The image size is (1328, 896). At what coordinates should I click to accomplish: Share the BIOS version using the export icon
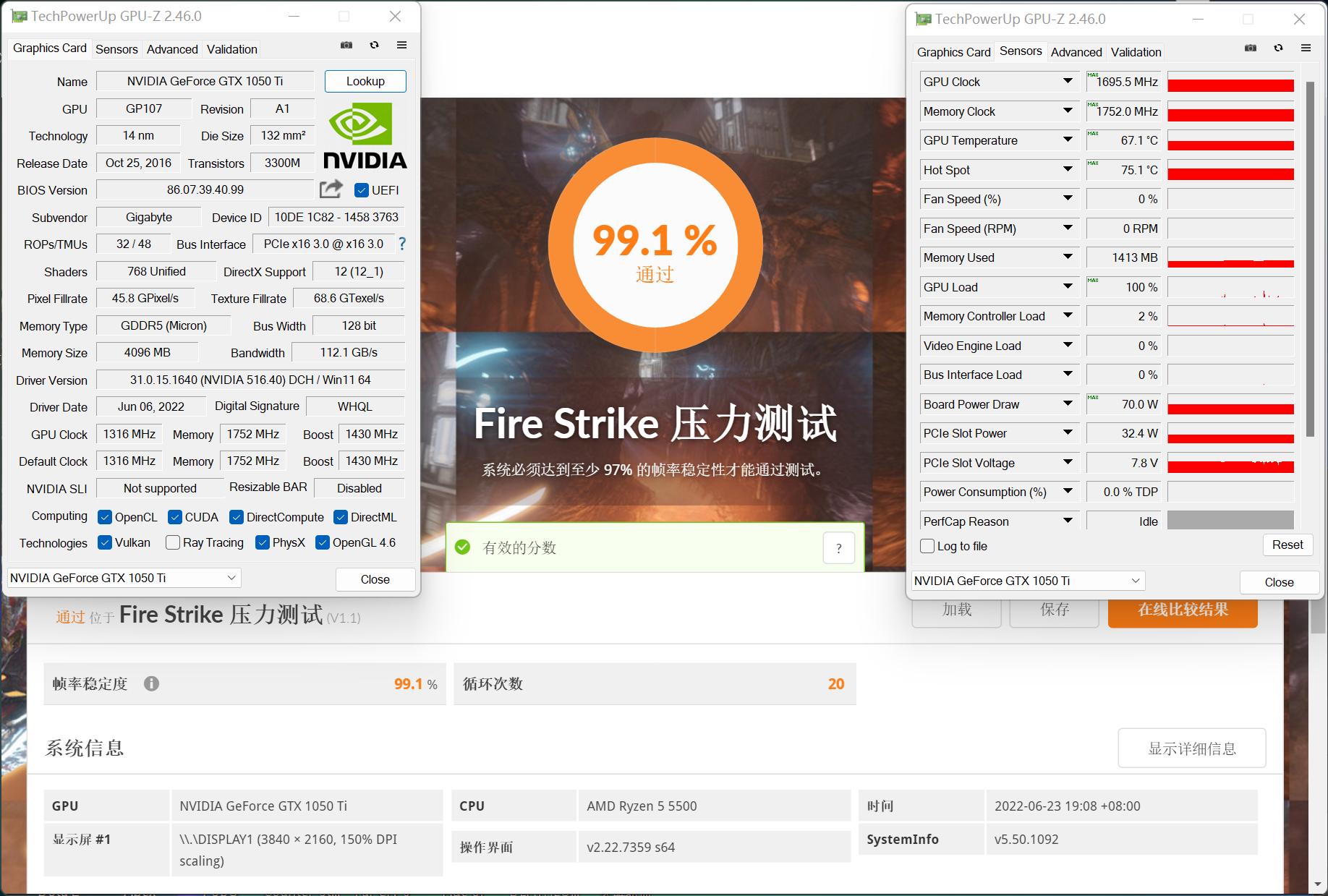tap(330, 189)
